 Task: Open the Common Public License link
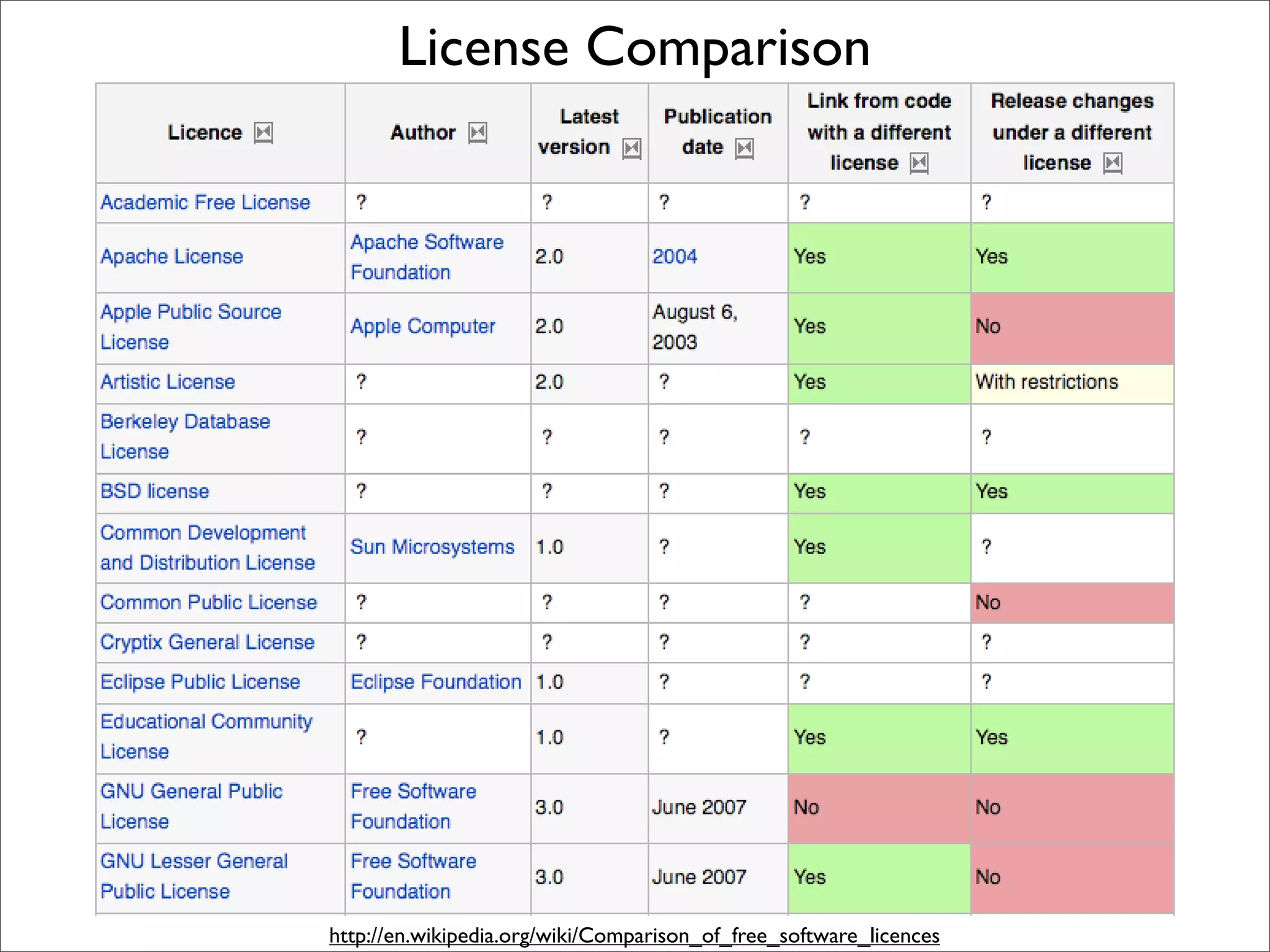click(x=209, y=602)
